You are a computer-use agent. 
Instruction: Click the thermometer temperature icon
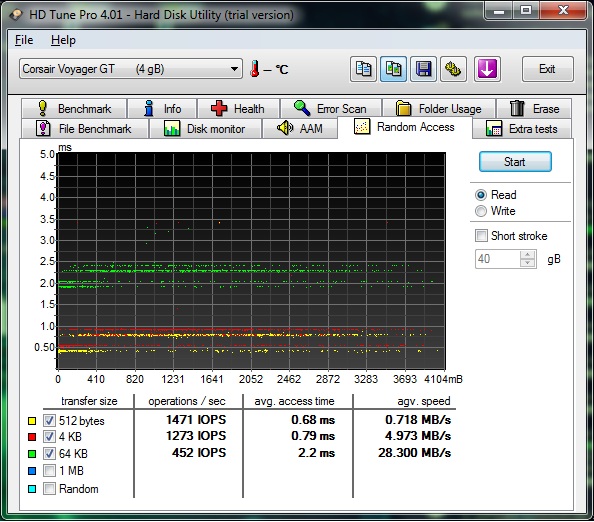click(255, 69)
